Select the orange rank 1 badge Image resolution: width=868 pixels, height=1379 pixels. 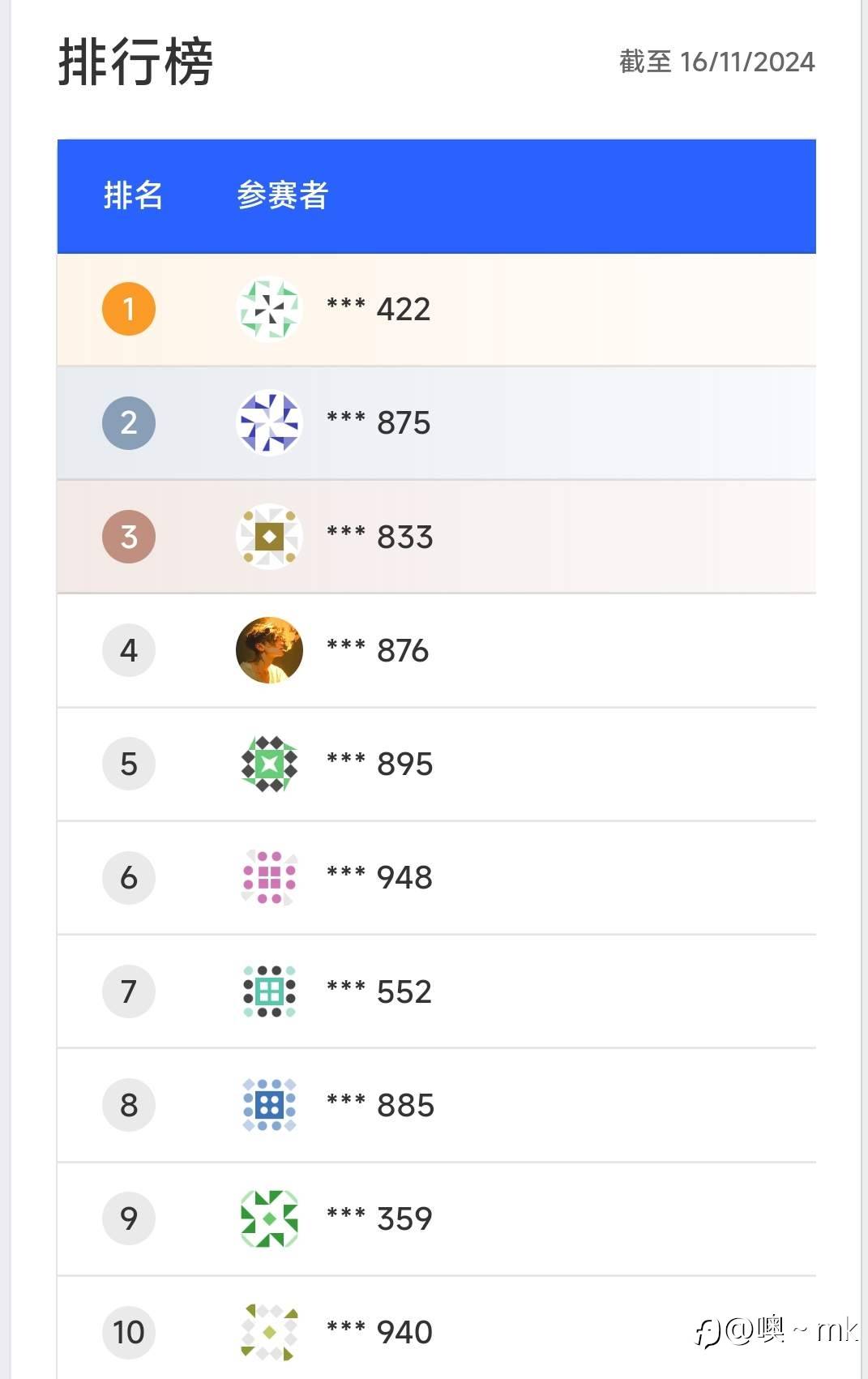pyautogui.click(x=129, y=309)
